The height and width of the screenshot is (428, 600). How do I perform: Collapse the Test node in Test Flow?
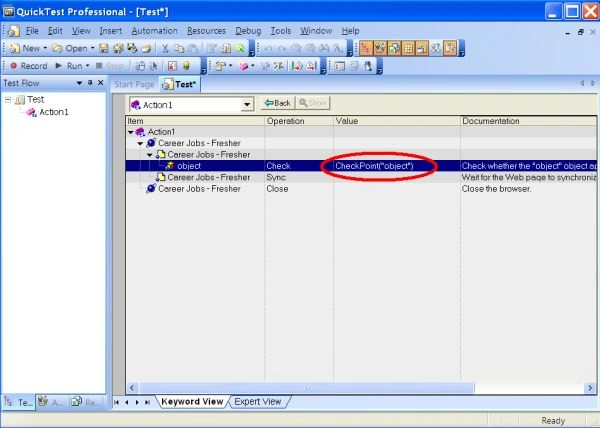point(8,100)
